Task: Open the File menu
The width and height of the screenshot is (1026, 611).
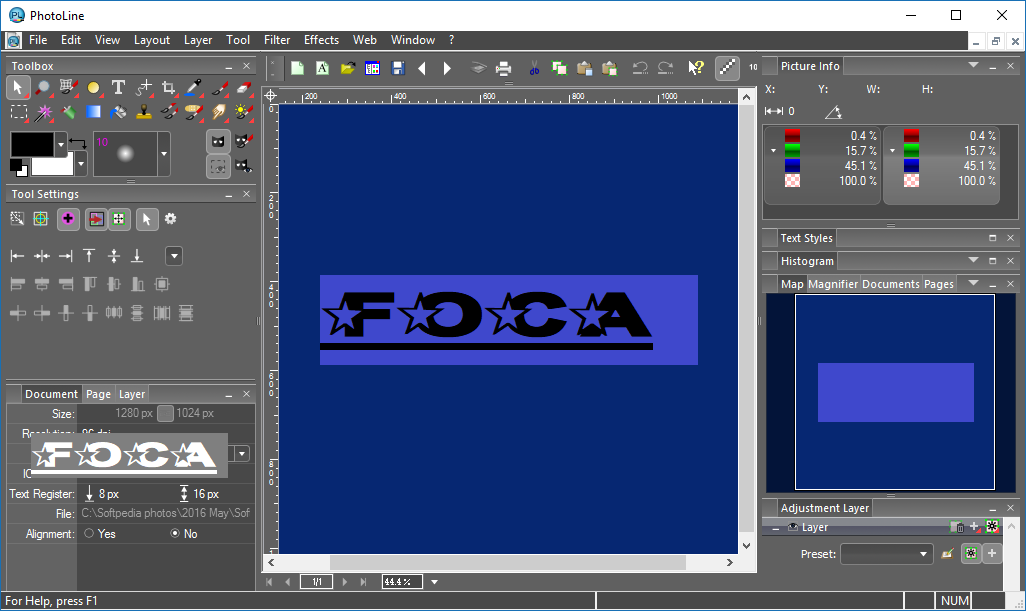Action: (38, 40)
